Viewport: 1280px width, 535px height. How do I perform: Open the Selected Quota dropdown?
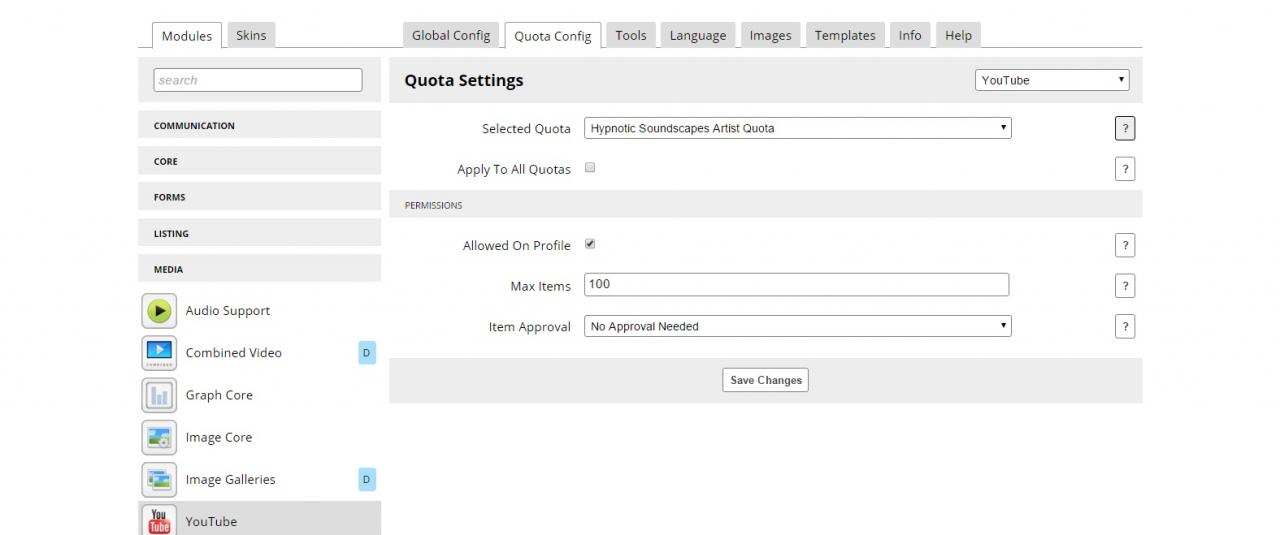coord(797,128)
